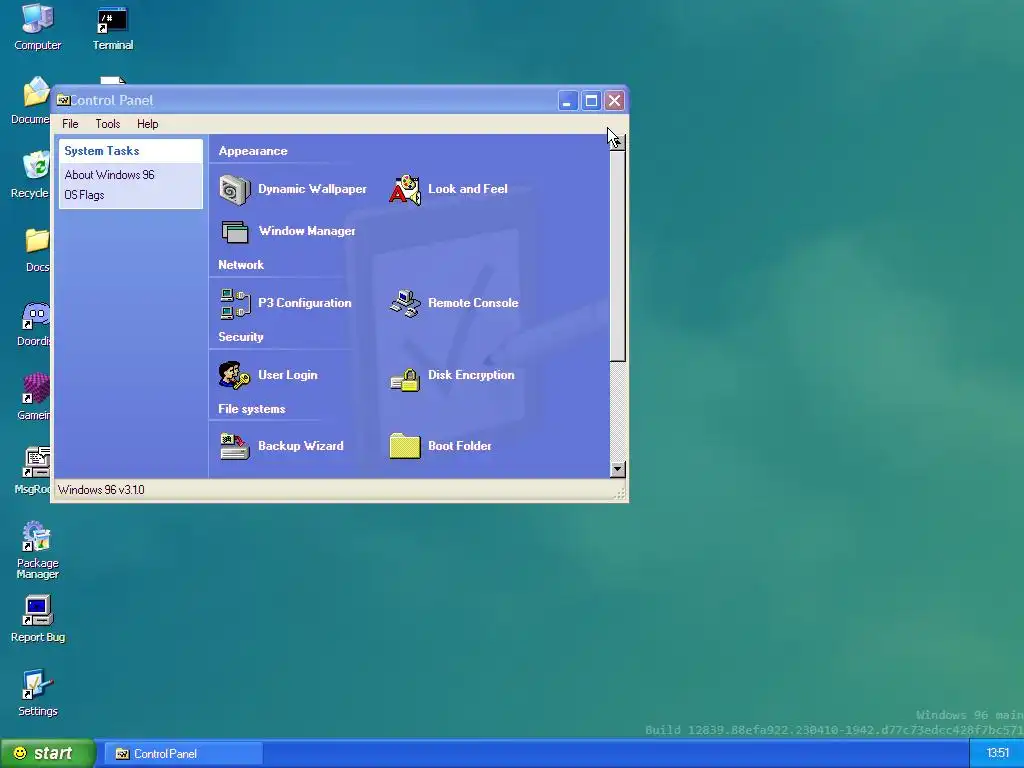Click the Security section heading
Image resolution: width=1024 pixels, height=768 pixels.
pyautogui.click(x=241, y=337)
